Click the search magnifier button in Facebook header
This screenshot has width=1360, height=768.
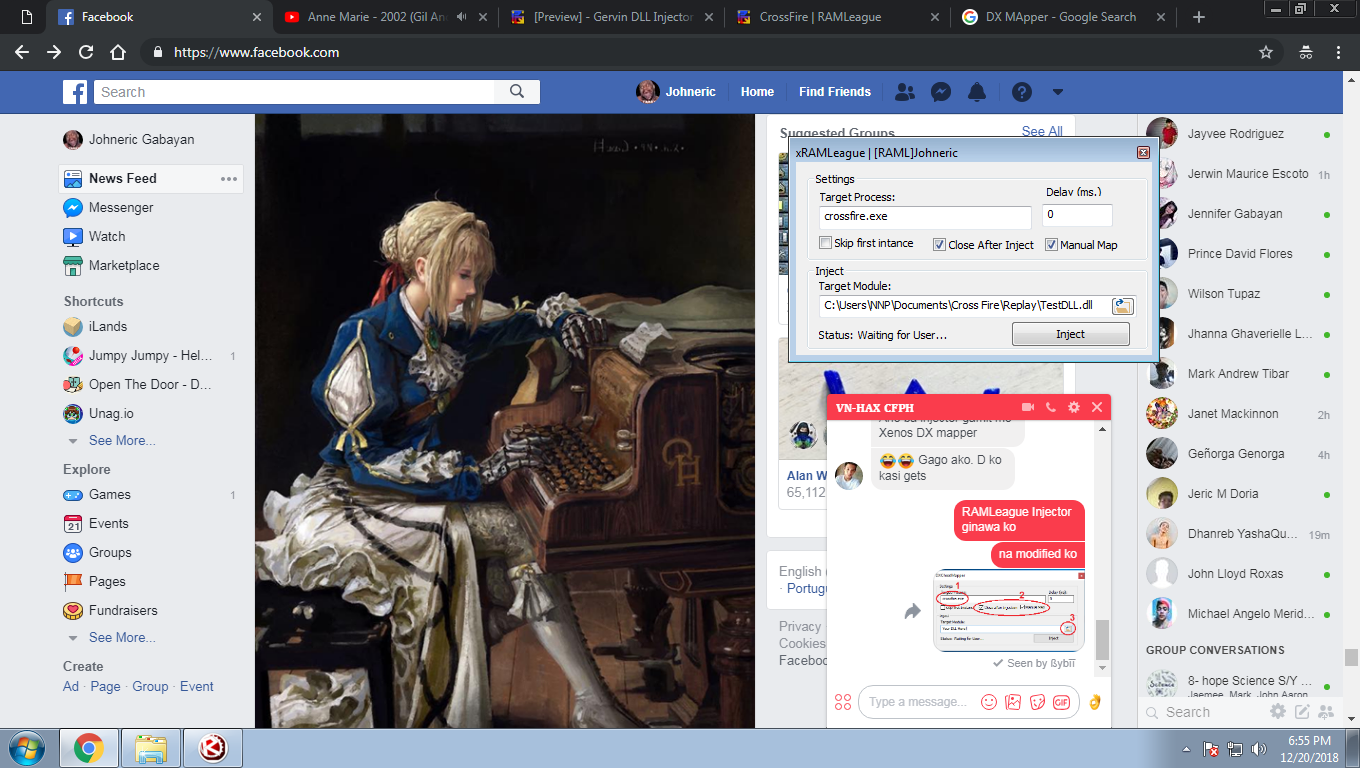pyautogui.click(x=517, y=92)
